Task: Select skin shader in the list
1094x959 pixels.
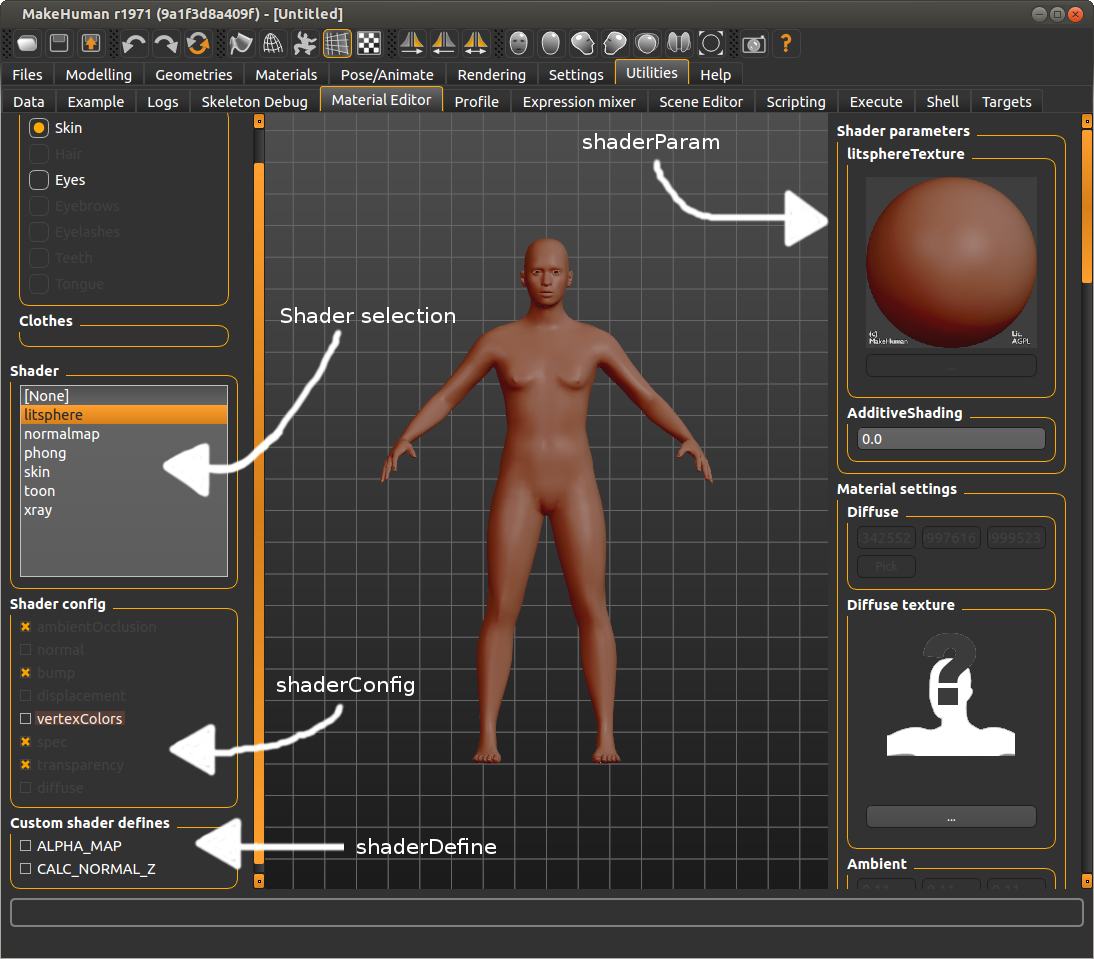Action: point(124,472)
